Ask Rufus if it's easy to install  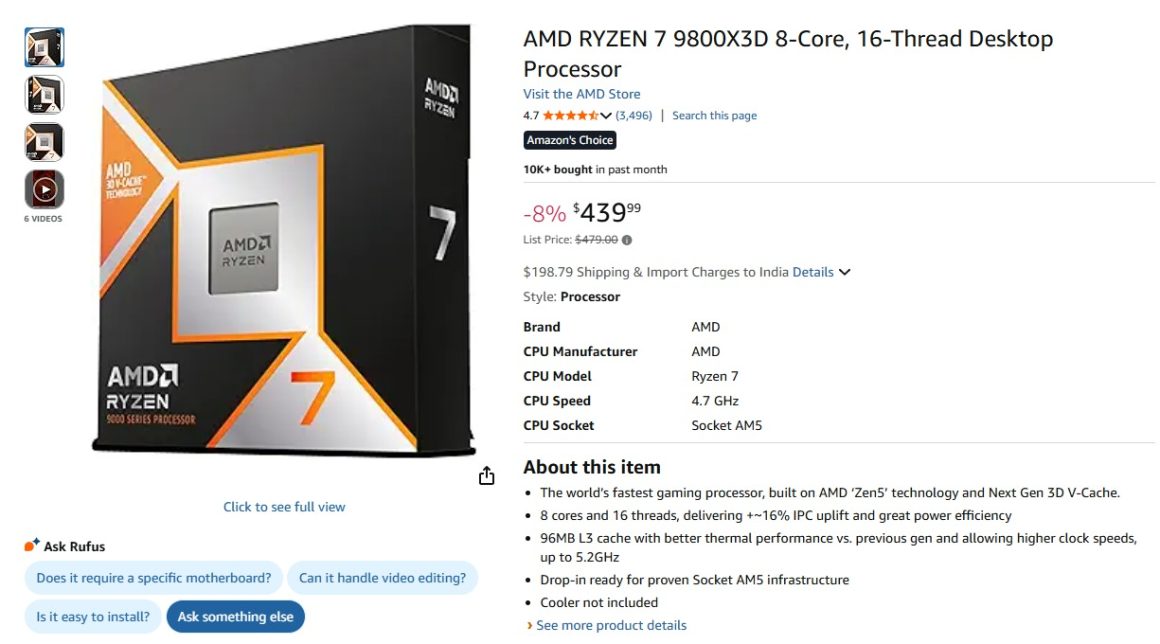(91, 617)
